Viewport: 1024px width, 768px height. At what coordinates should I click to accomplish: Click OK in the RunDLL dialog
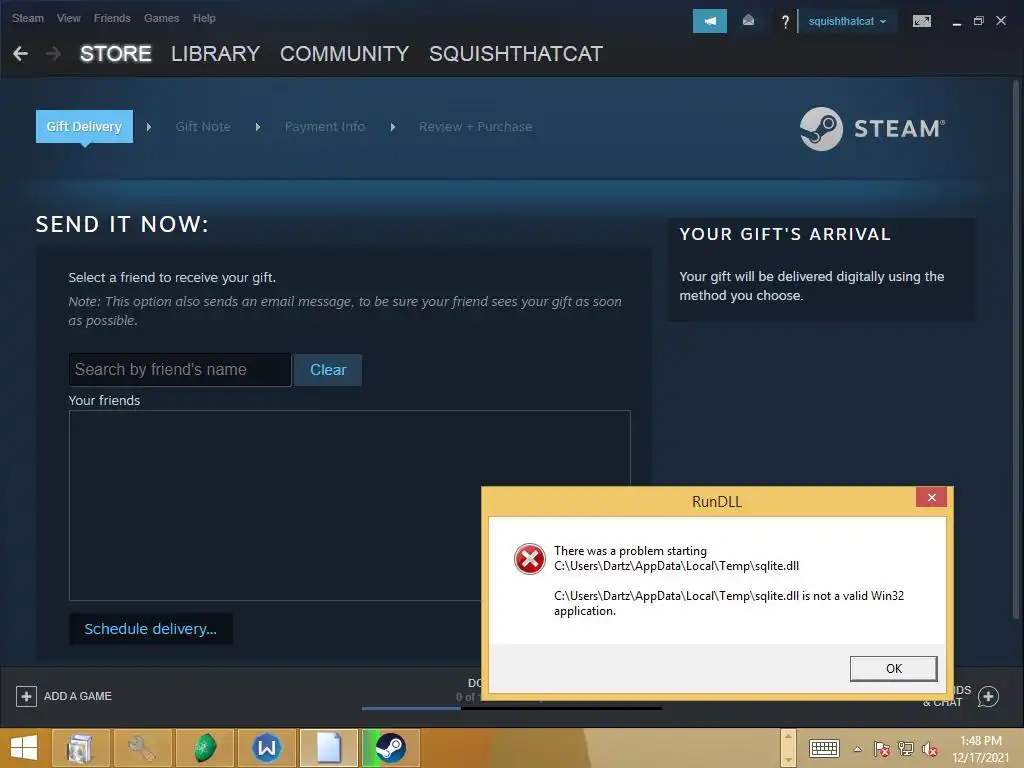click(893, 669)
